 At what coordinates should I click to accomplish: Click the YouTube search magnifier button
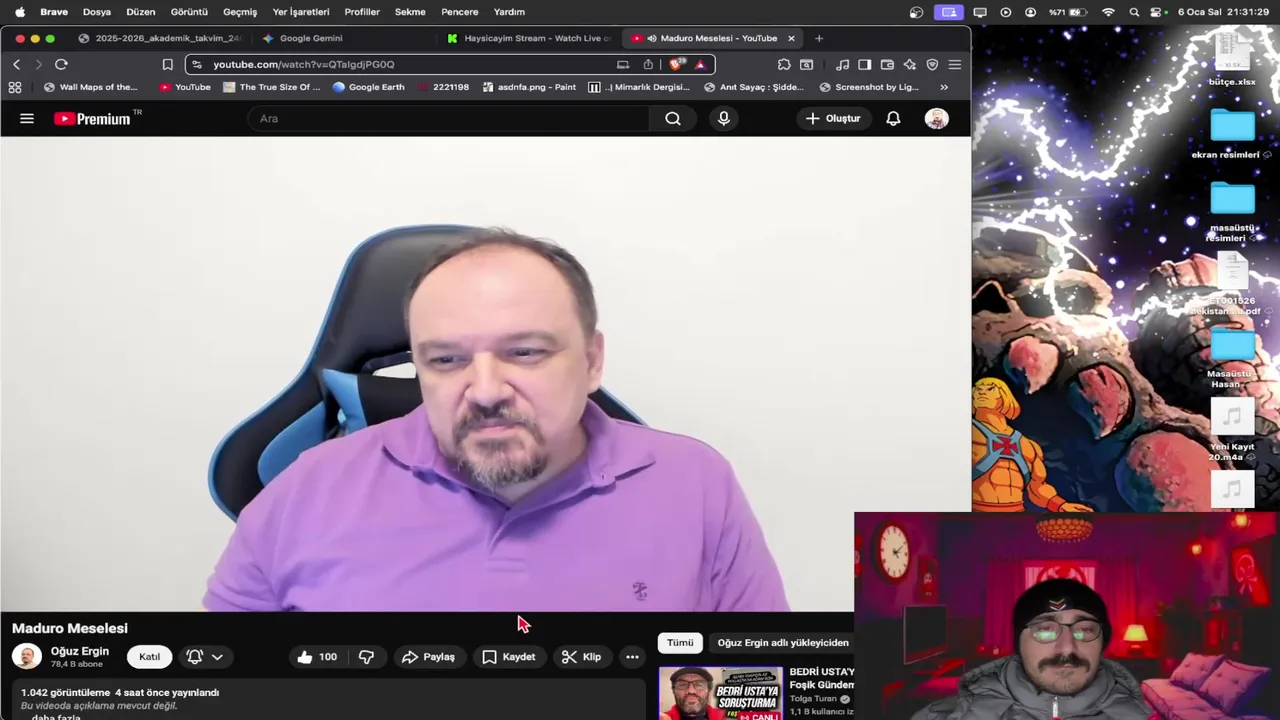click(x=673, y=118)
